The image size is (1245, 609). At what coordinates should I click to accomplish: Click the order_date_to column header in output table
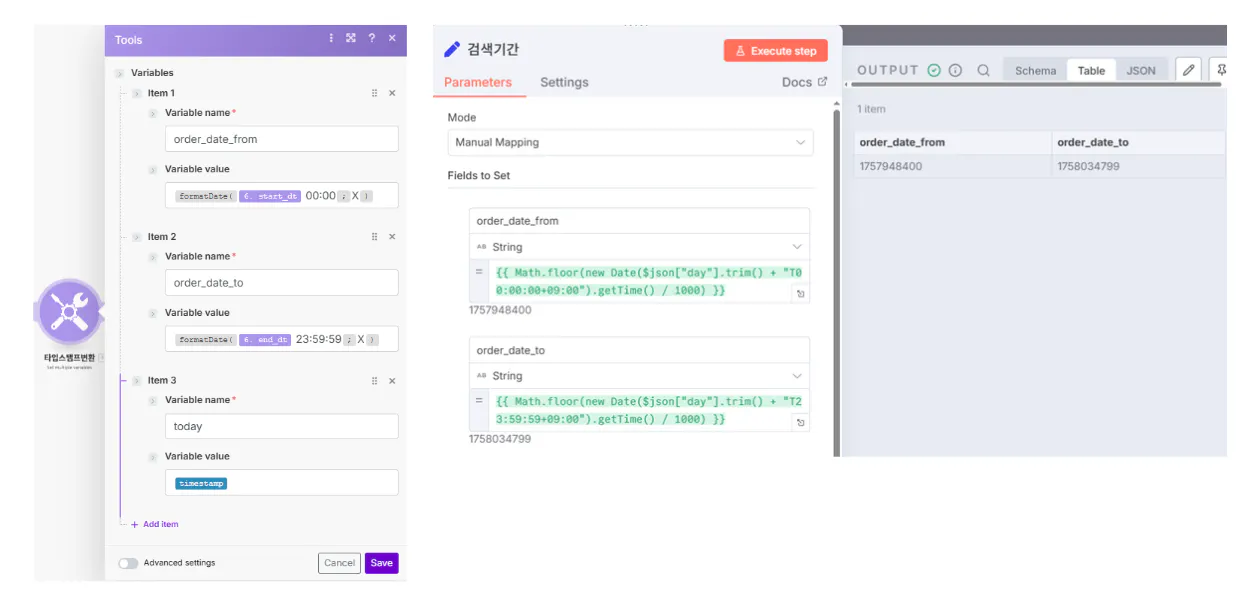(1138, 142)
